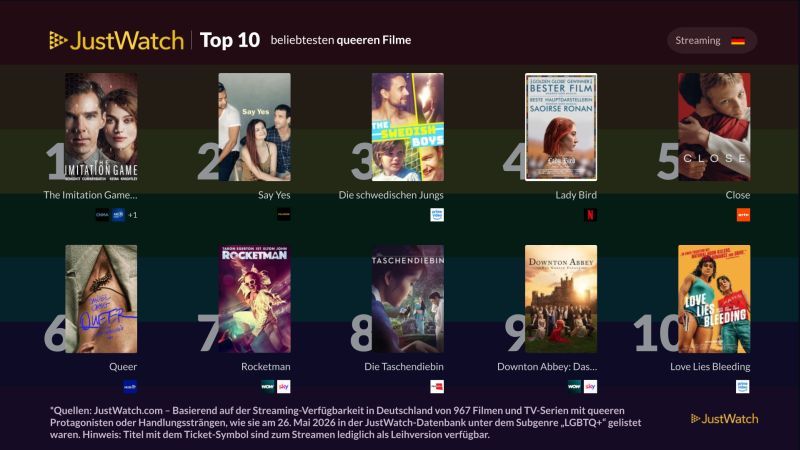
Task: Click the Sky icon under Downton Abbey
Action: [x=590, y=387]
